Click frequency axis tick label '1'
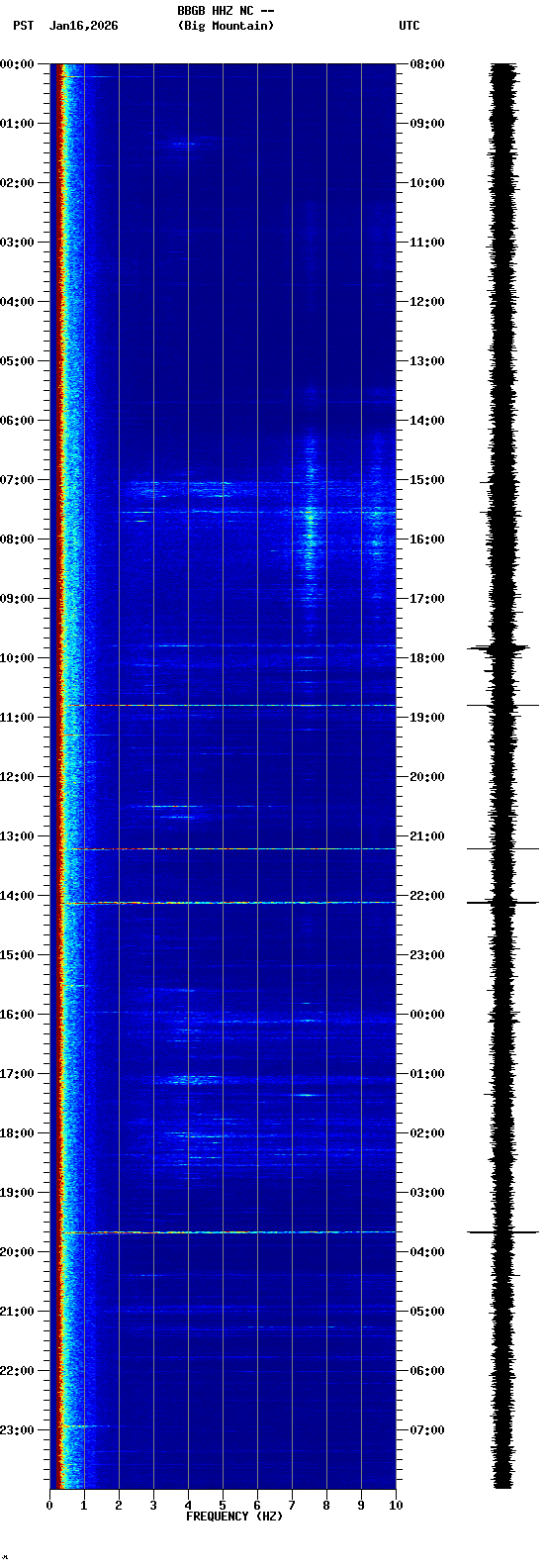This screenshot has height=1568, width=546. 84,1506
